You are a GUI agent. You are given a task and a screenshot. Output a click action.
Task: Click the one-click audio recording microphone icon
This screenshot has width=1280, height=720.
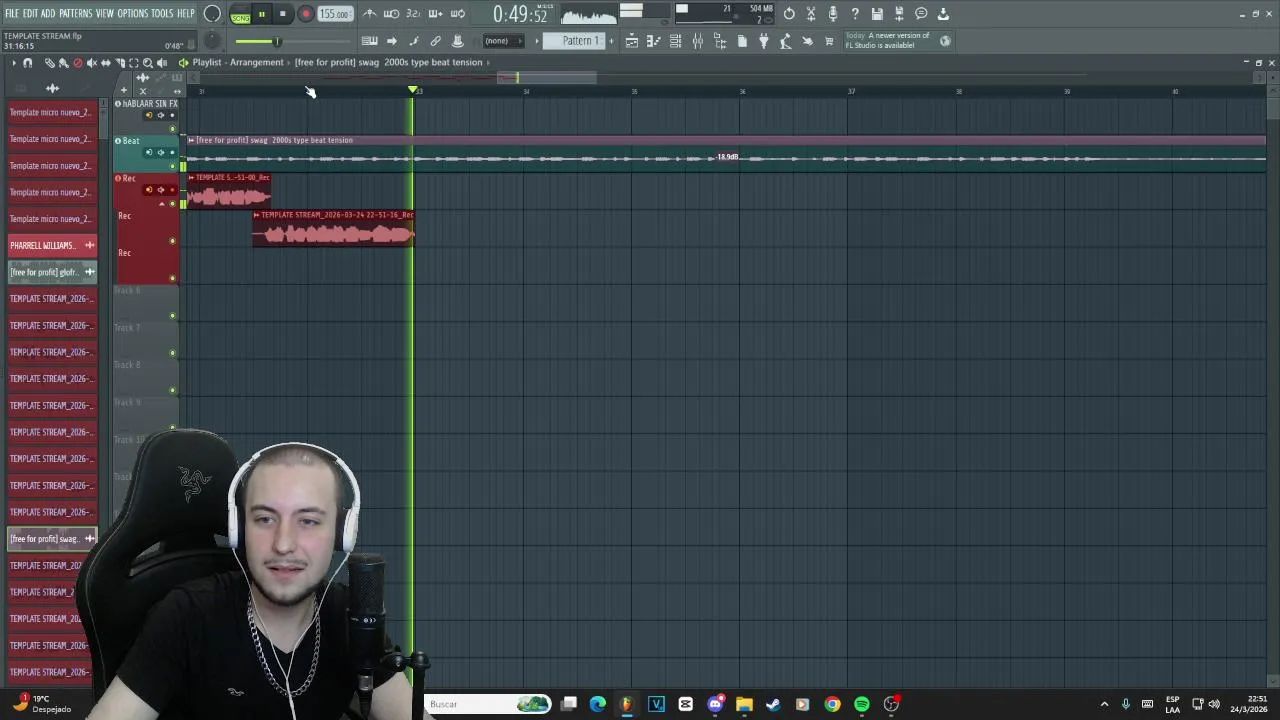(x=833, y=14)
